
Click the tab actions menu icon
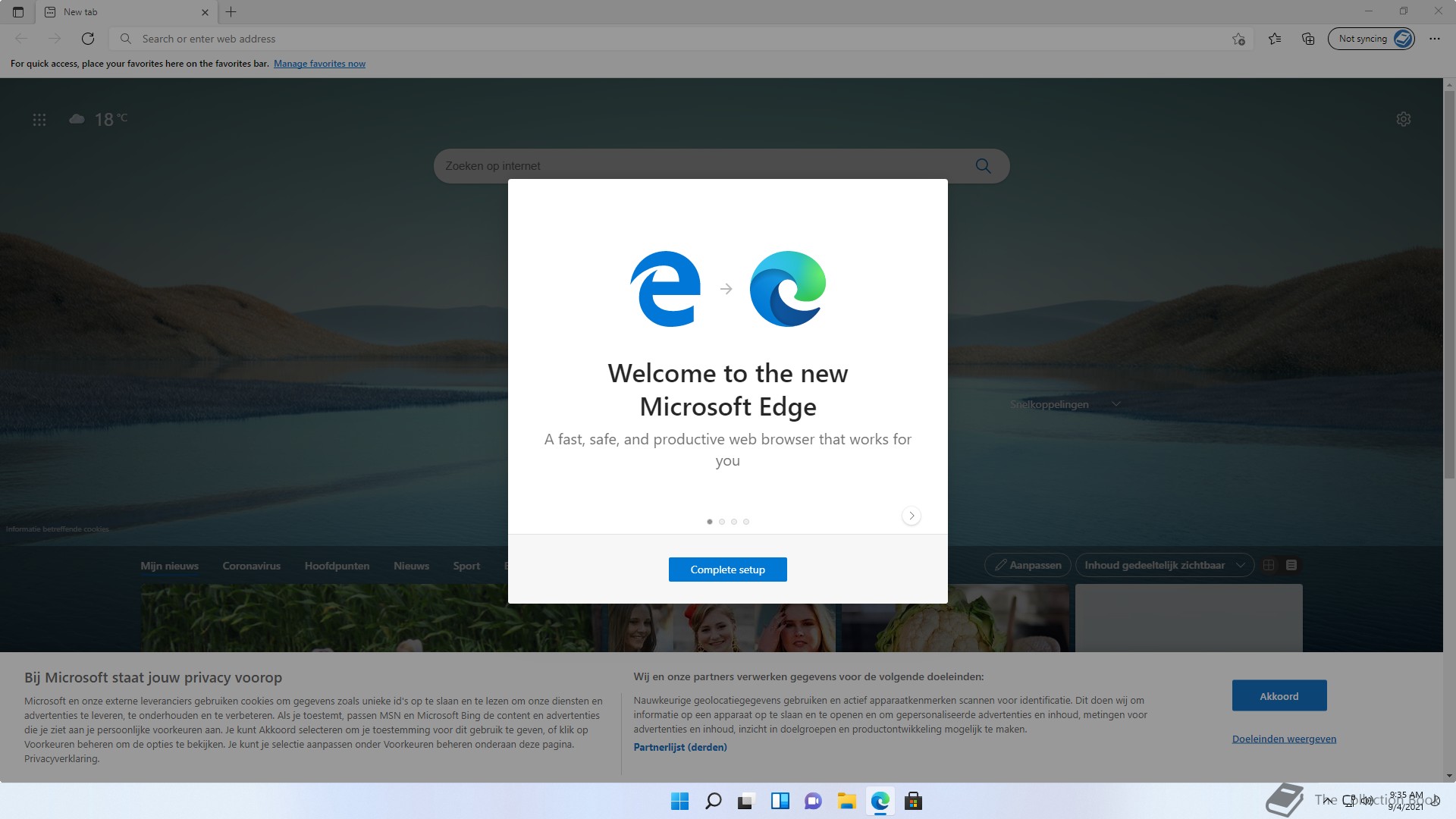click(x=18, y=12)
